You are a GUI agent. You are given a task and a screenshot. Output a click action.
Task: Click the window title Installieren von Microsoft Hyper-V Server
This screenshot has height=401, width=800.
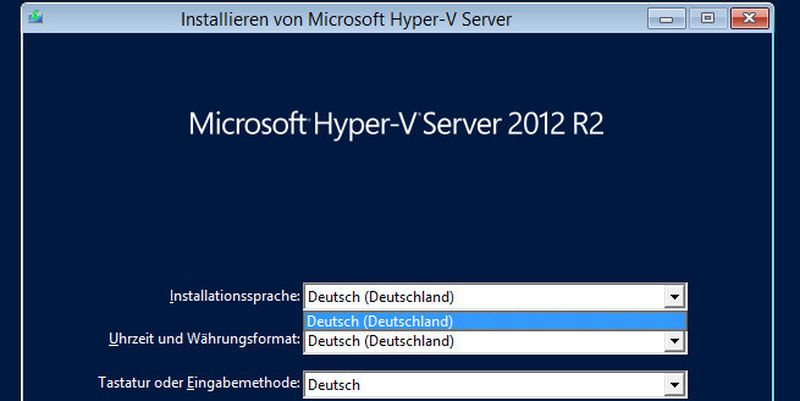click(346, 19)
